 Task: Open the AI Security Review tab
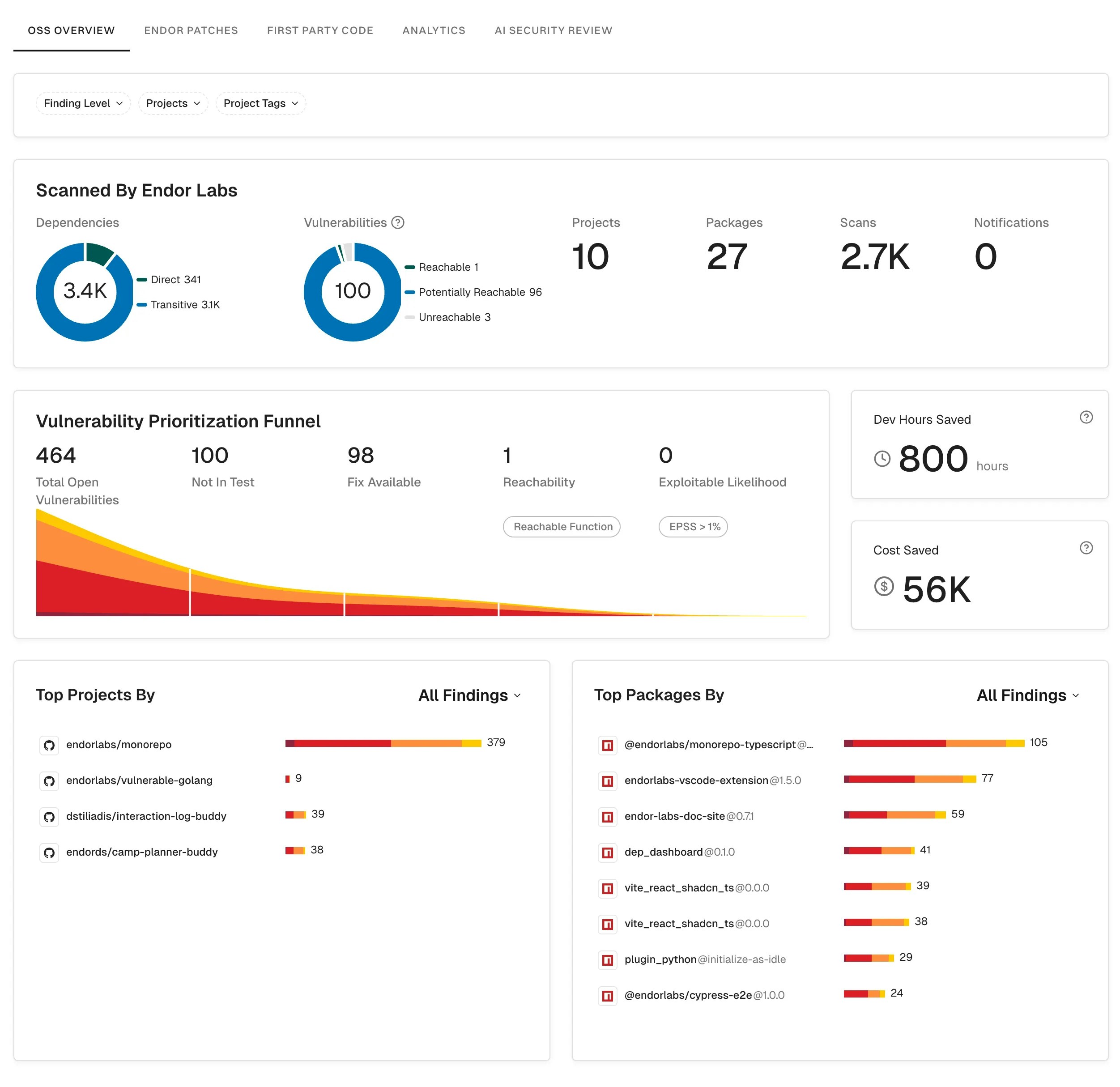click(553, 30)
